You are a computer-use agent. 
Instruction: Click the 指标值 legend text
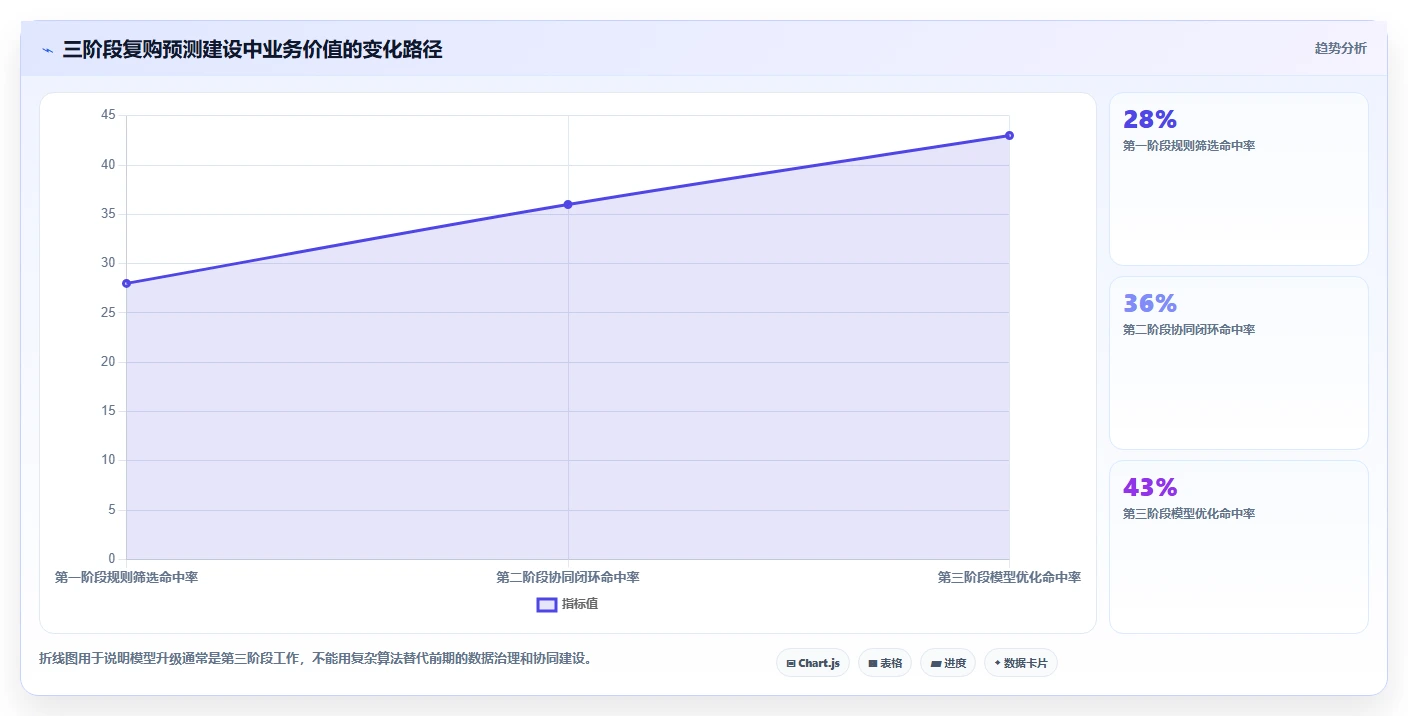(580, 604)
